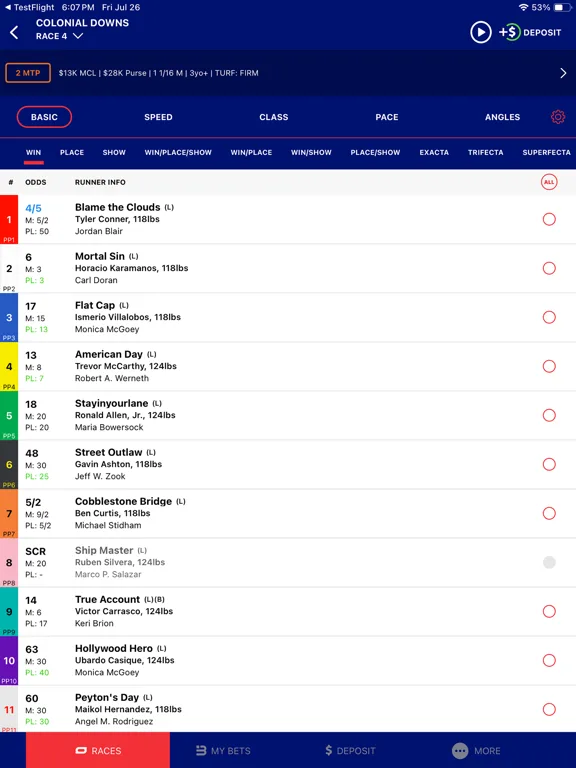Screen dimensions: 576x768
Task: Select runner American Day
Action: (549, 366)
